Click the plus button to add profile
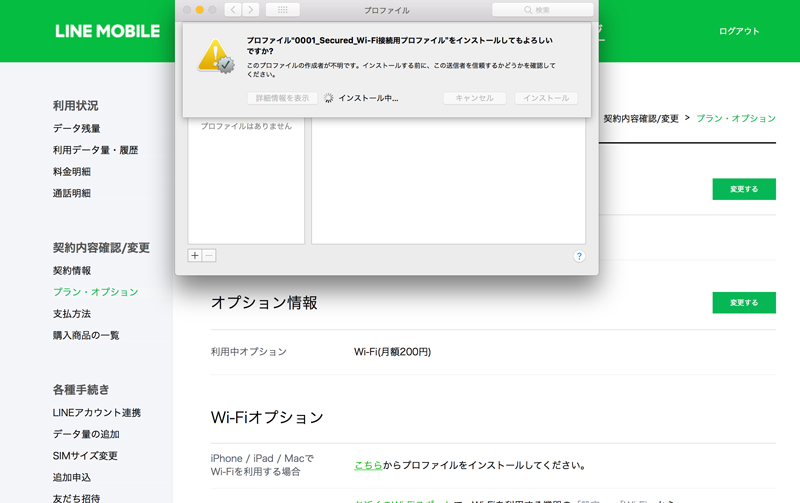800x503 pixels. tap(195, 256)
